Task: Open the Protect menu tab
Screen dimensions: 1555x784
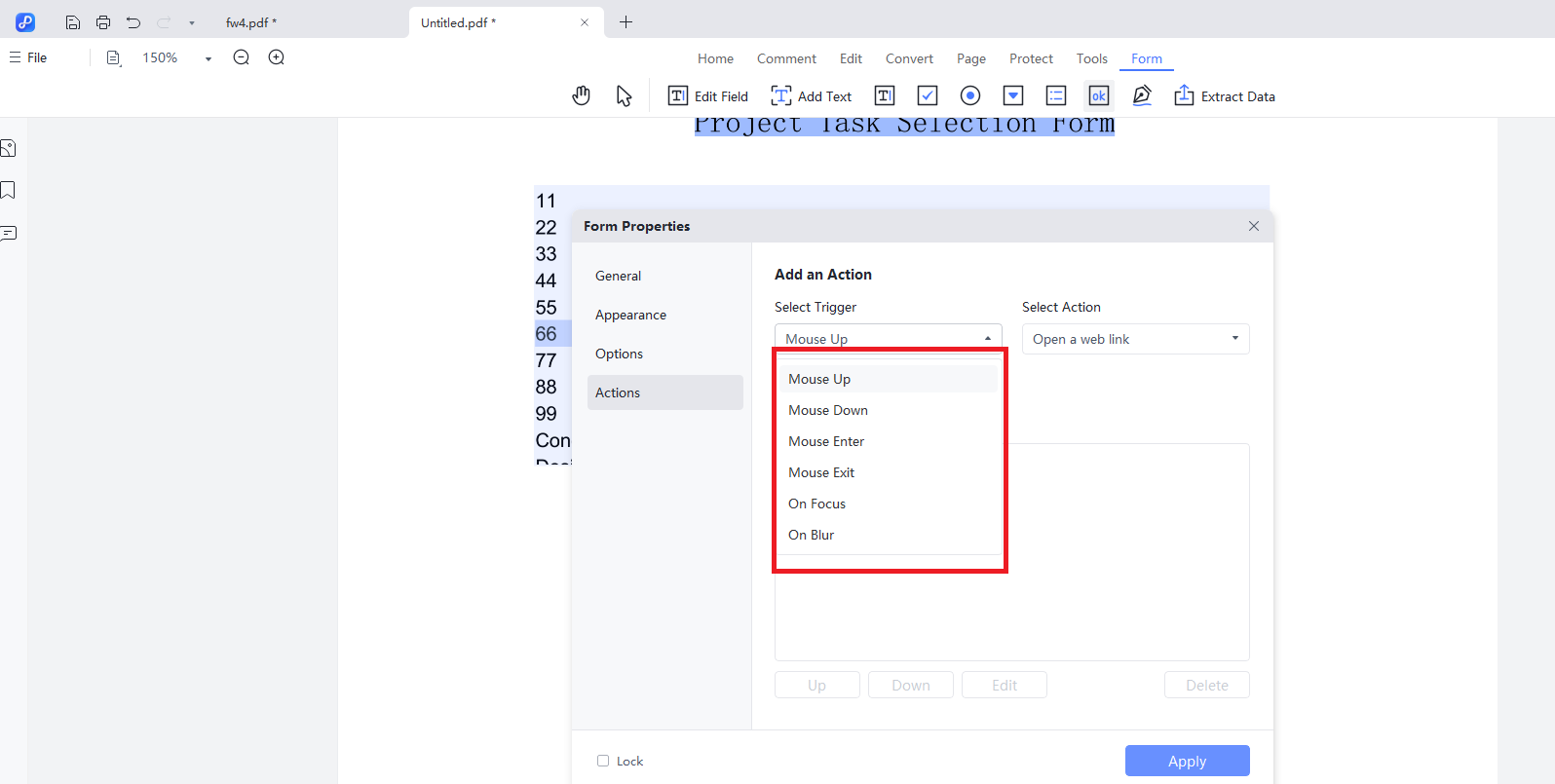Action: pos(1031,58)
